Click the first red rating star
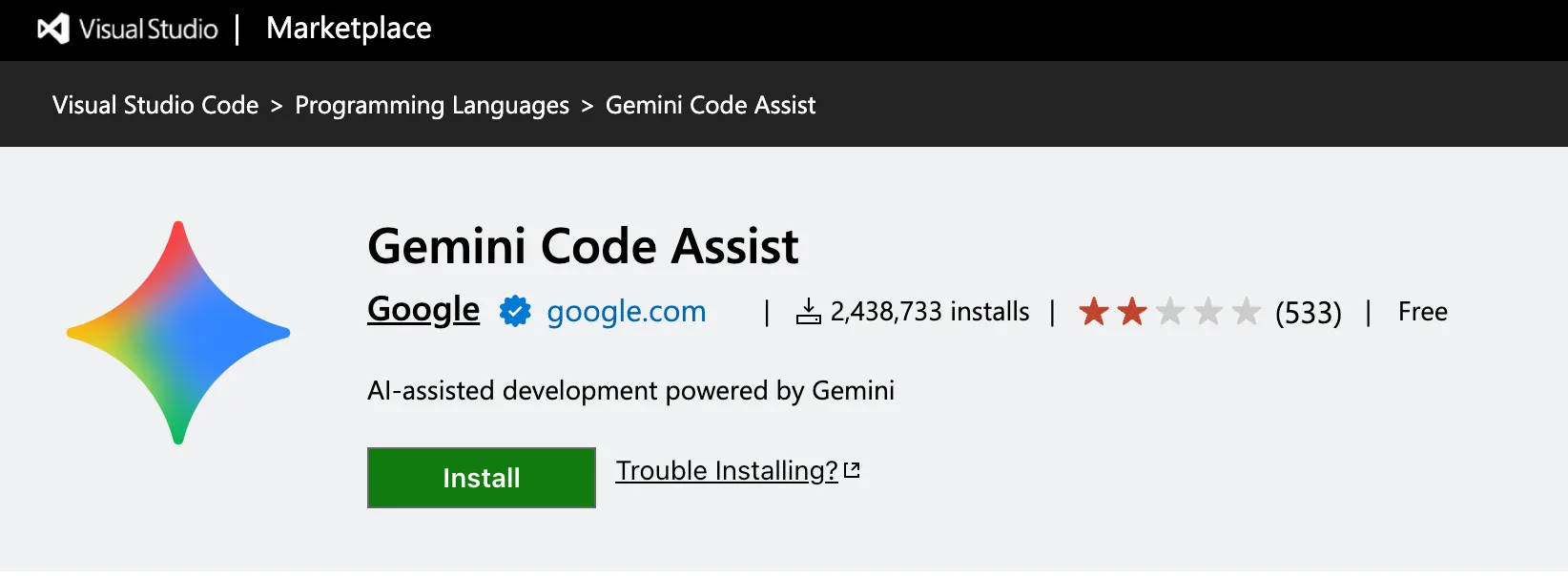Screen dimensions: 1568x576 [x=1094, y=312]
